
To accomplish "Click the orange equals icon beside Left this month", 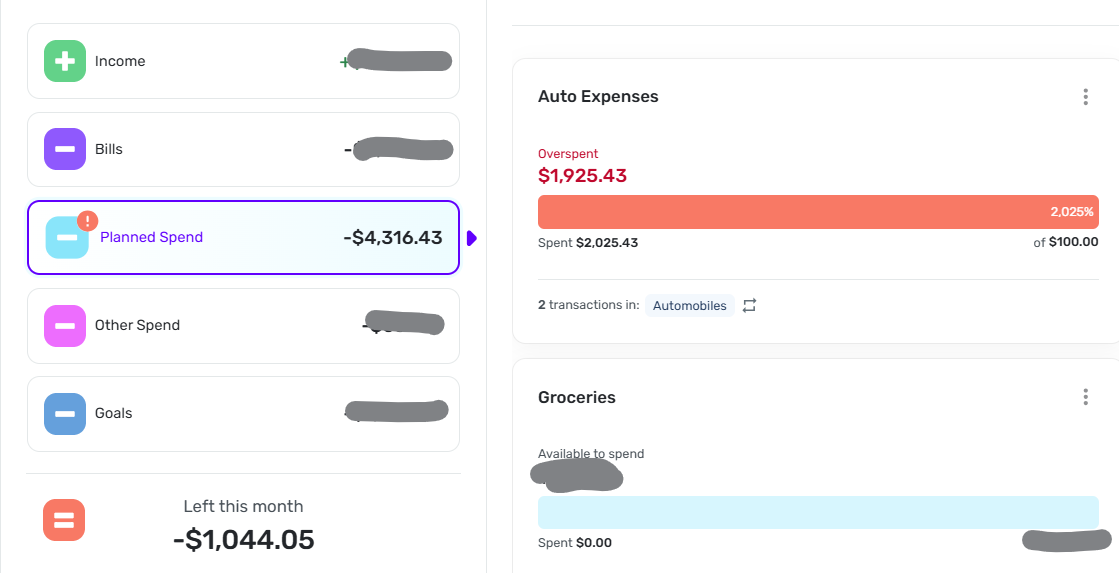I will pyautogui.click(x=64, y=520).
